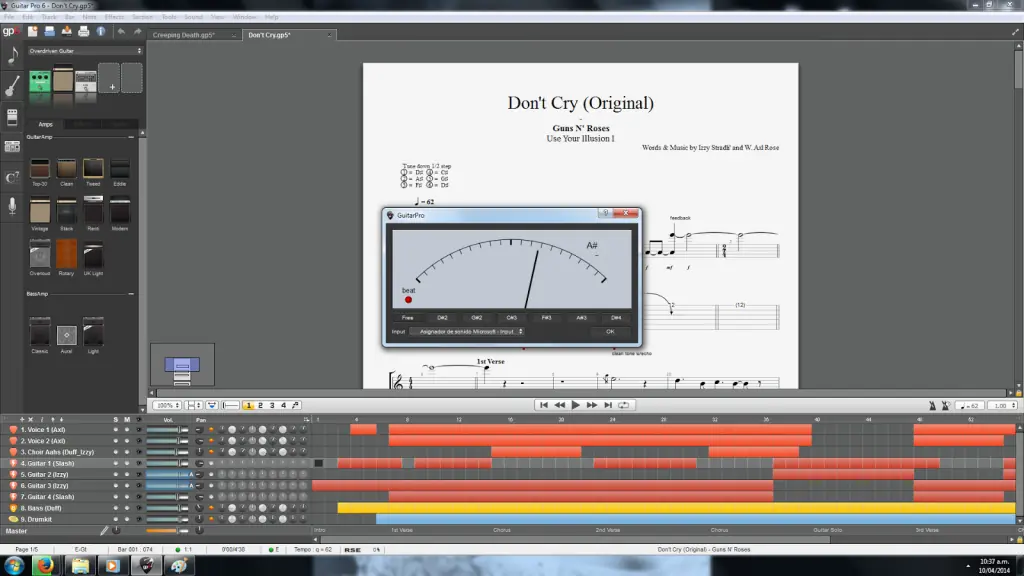The width and height of the screenshot is (1024, 576).
Task: Collapse the BassAmp section
Action: pos(131,294)
